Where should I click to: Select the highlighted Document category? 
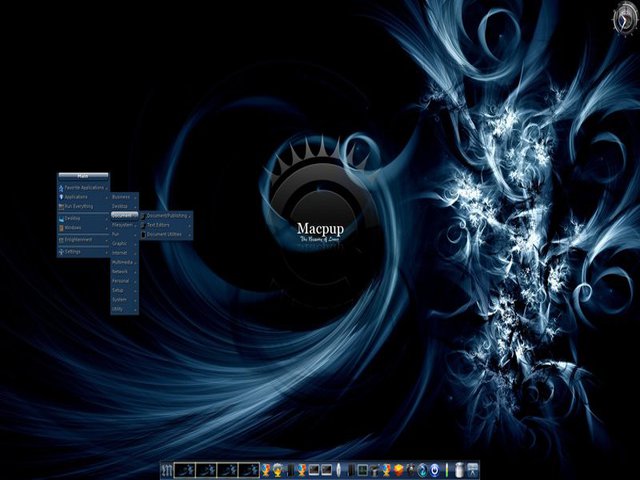124,215
